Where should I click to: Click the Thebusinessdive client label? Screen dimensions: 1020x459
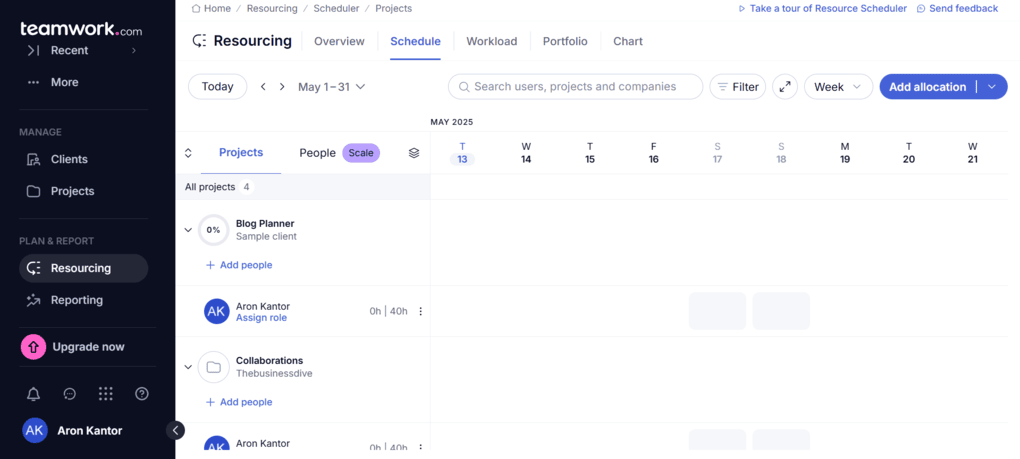[x=274, y=374]
